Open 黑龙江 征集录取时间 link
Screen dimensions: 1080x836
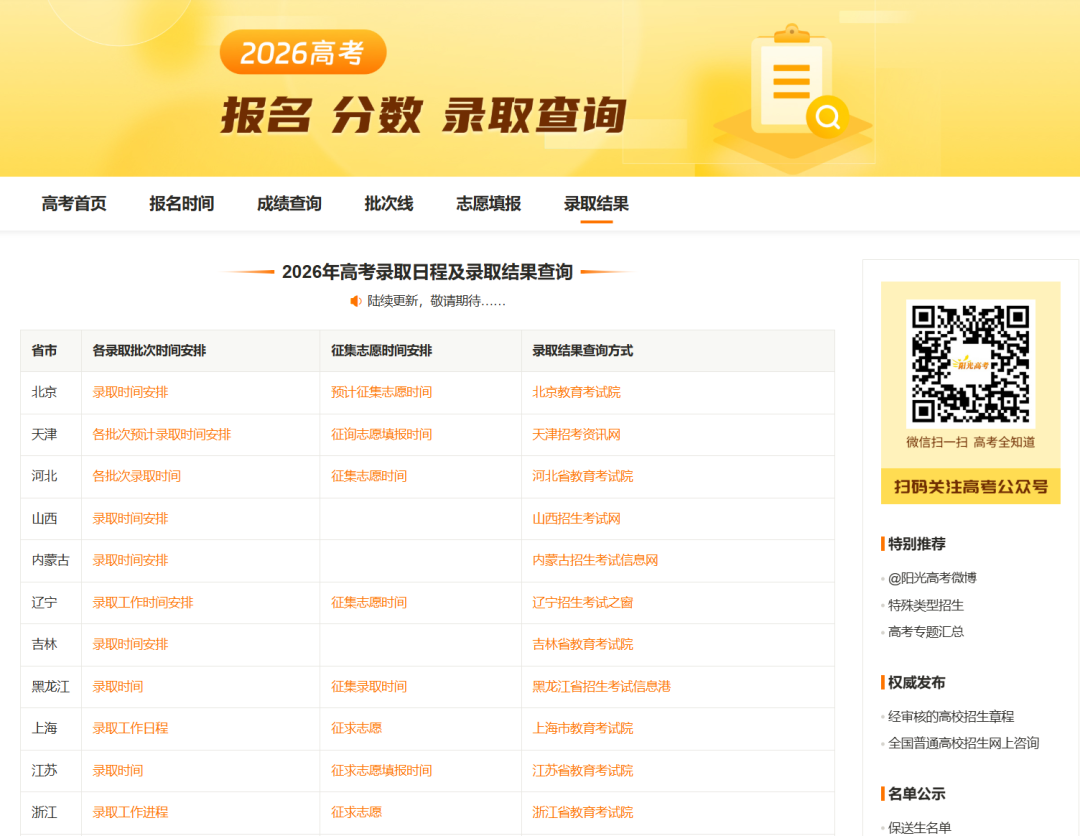[x=369, y=687]
